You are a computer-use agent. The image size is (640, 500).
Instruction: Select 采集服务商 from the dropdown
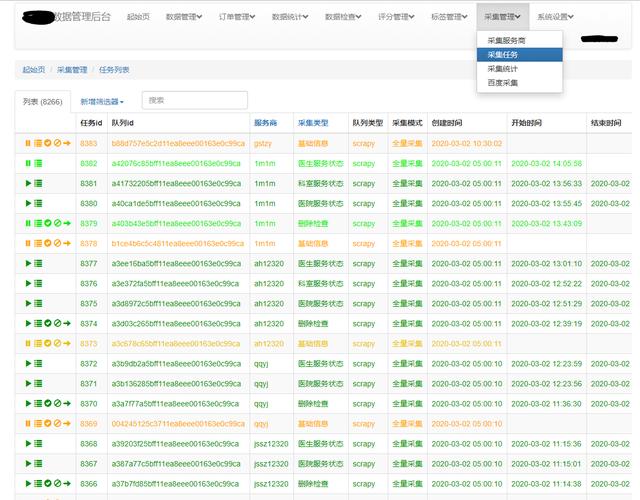pos(520,40)
